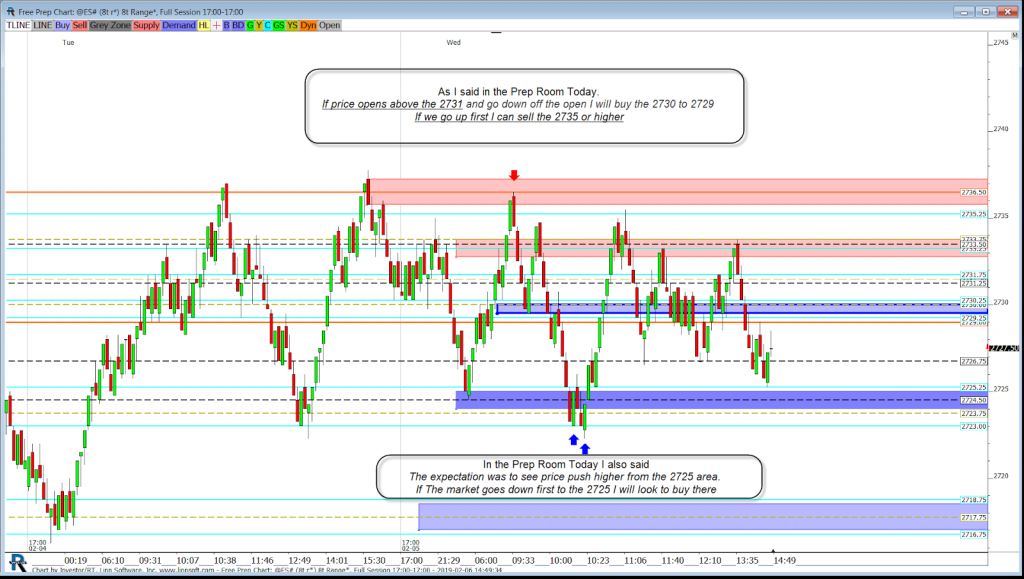Image resolution: width=1024 pixels, height=579 pixels.
Task: Click the blue demand zone at 2724.50
Action: point(722,400)
